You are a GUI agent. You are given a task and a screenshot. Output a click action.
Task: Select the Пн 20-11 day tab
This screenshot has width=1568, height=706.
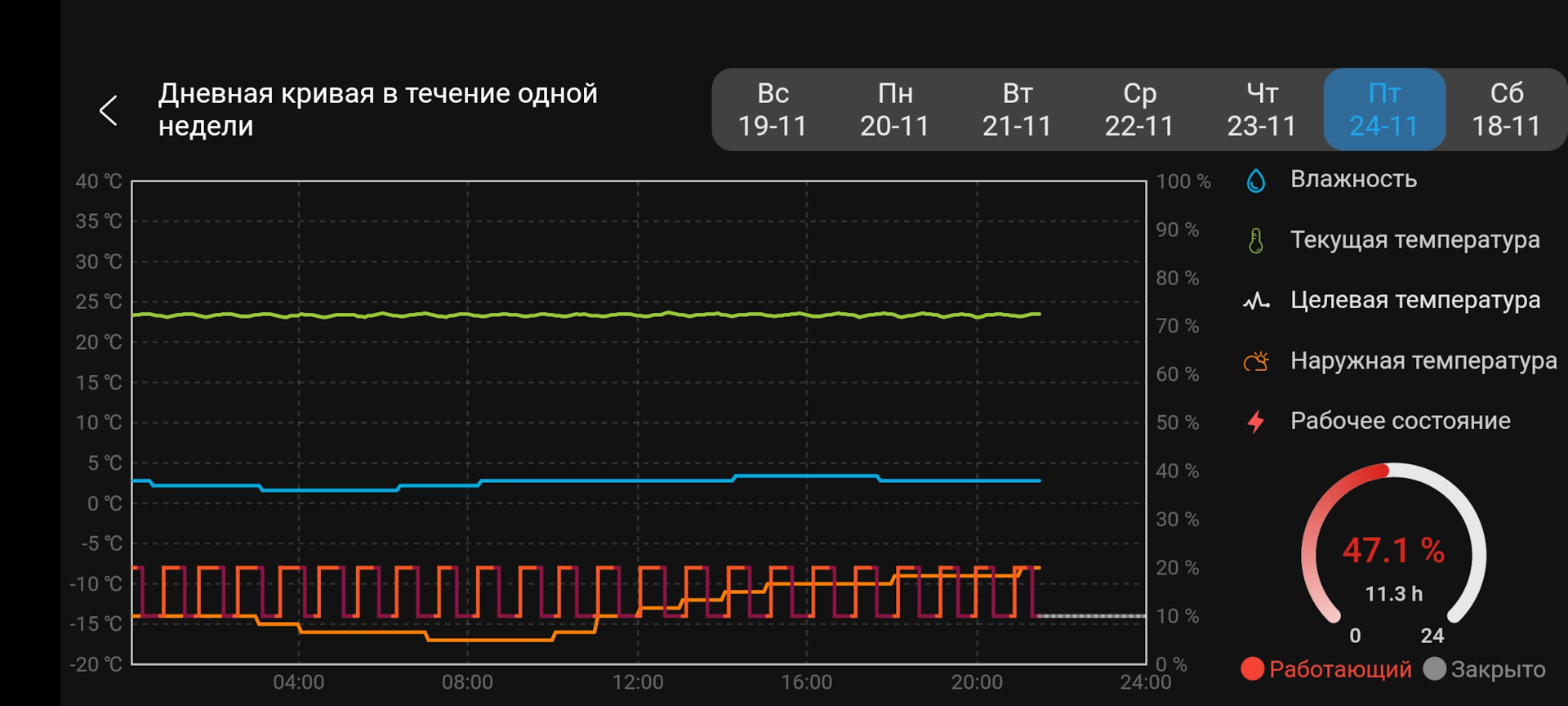(x=895, y=109)
